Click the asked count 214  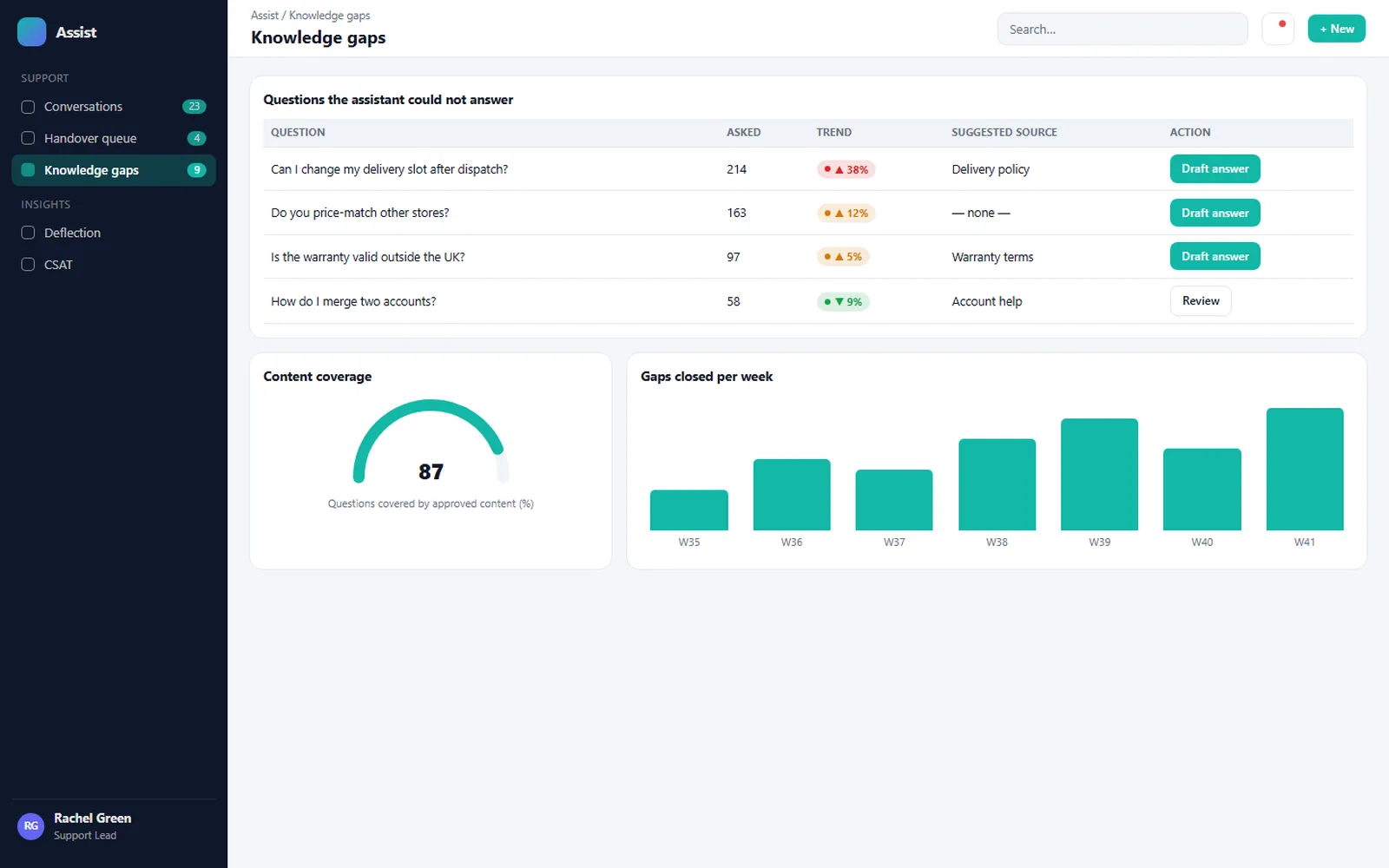coord(736,169)
